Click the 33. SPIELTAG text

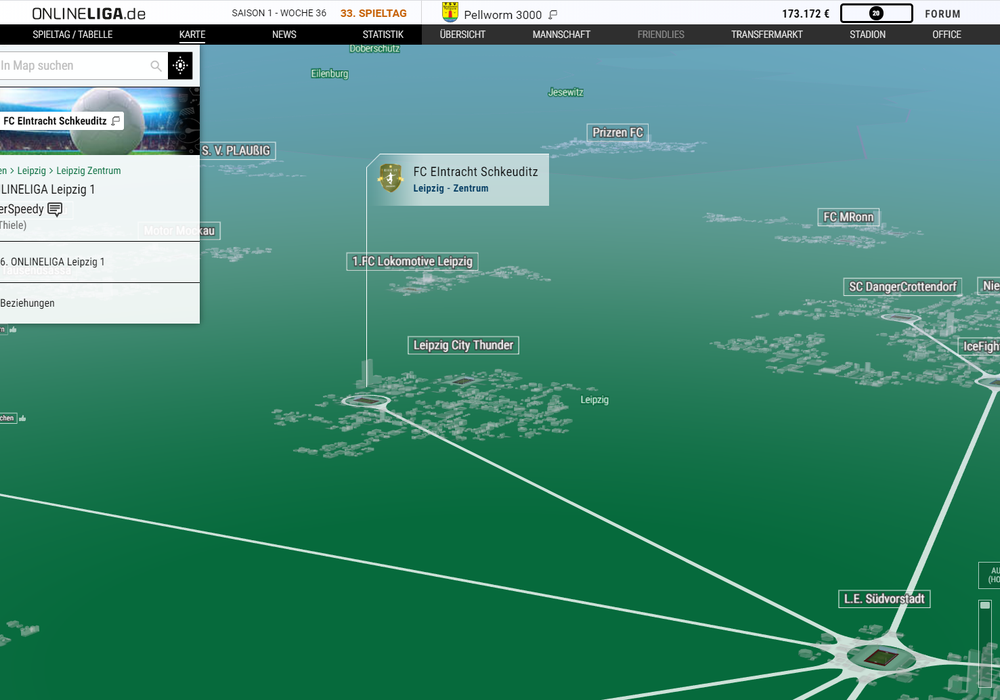click(373, 13)
